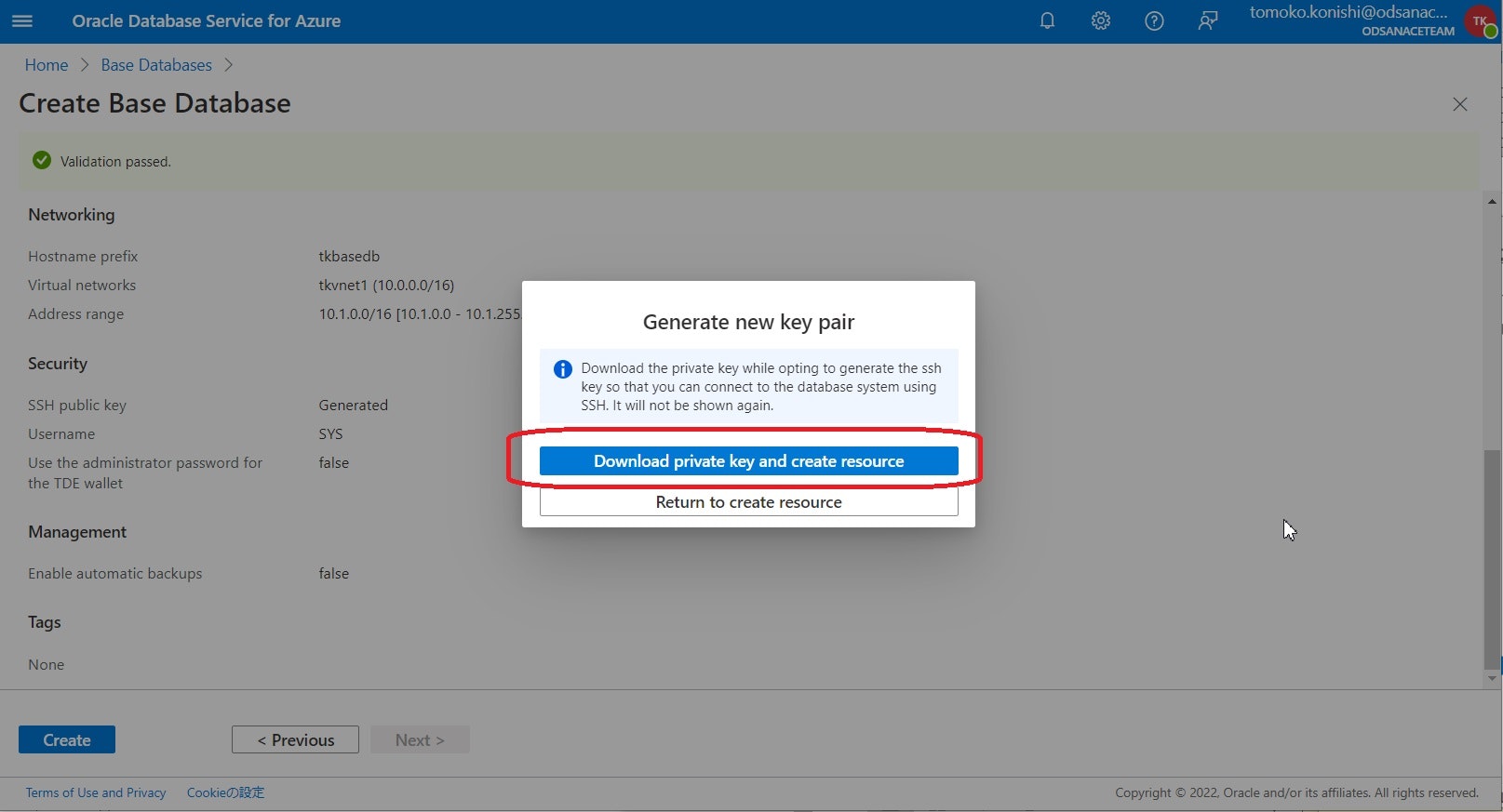
Task: Click the green validation check icon
Action: [42, 161]
